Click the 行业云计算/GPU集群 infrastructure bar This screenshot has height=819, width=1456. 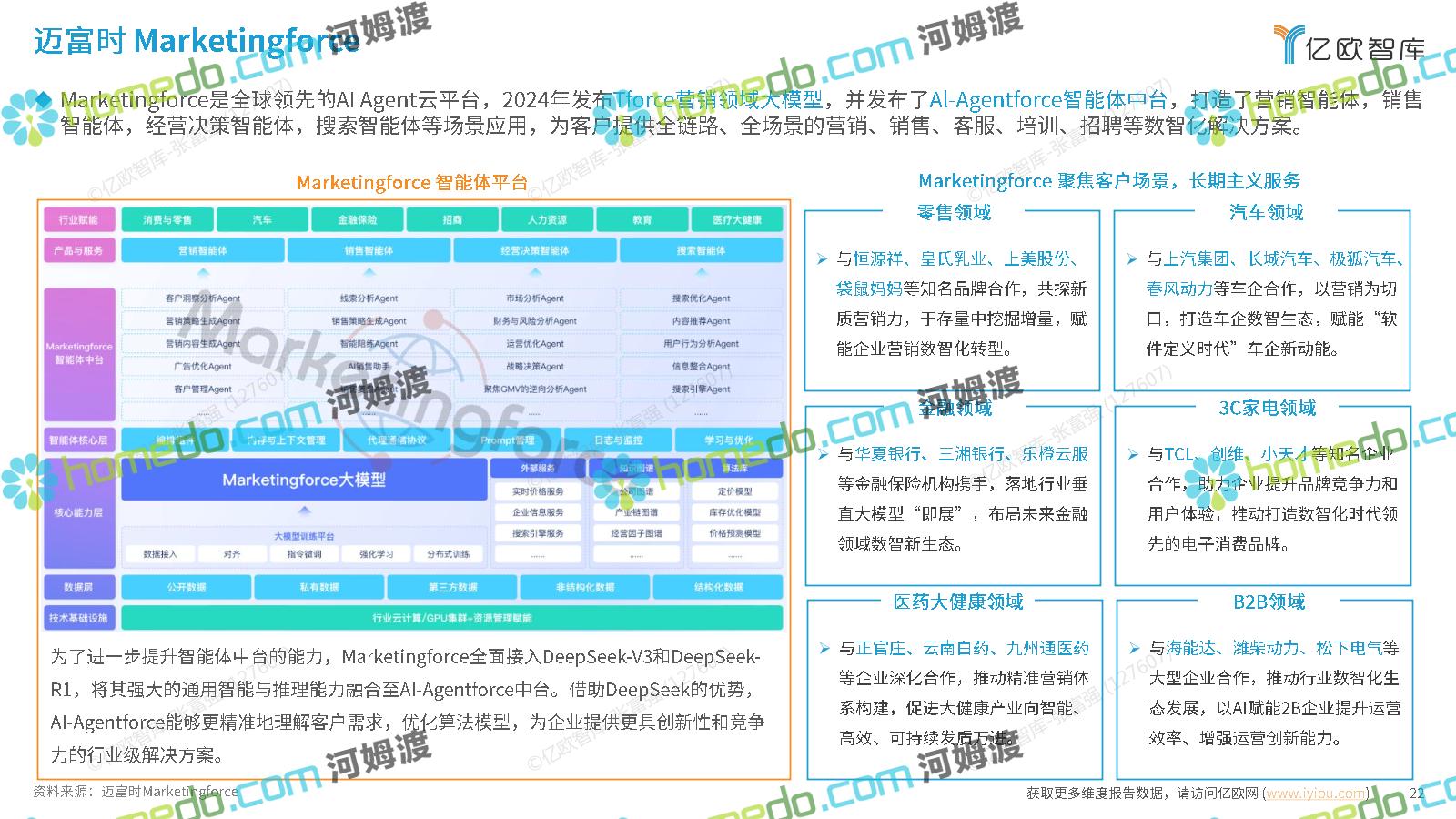tap(451, 618)
